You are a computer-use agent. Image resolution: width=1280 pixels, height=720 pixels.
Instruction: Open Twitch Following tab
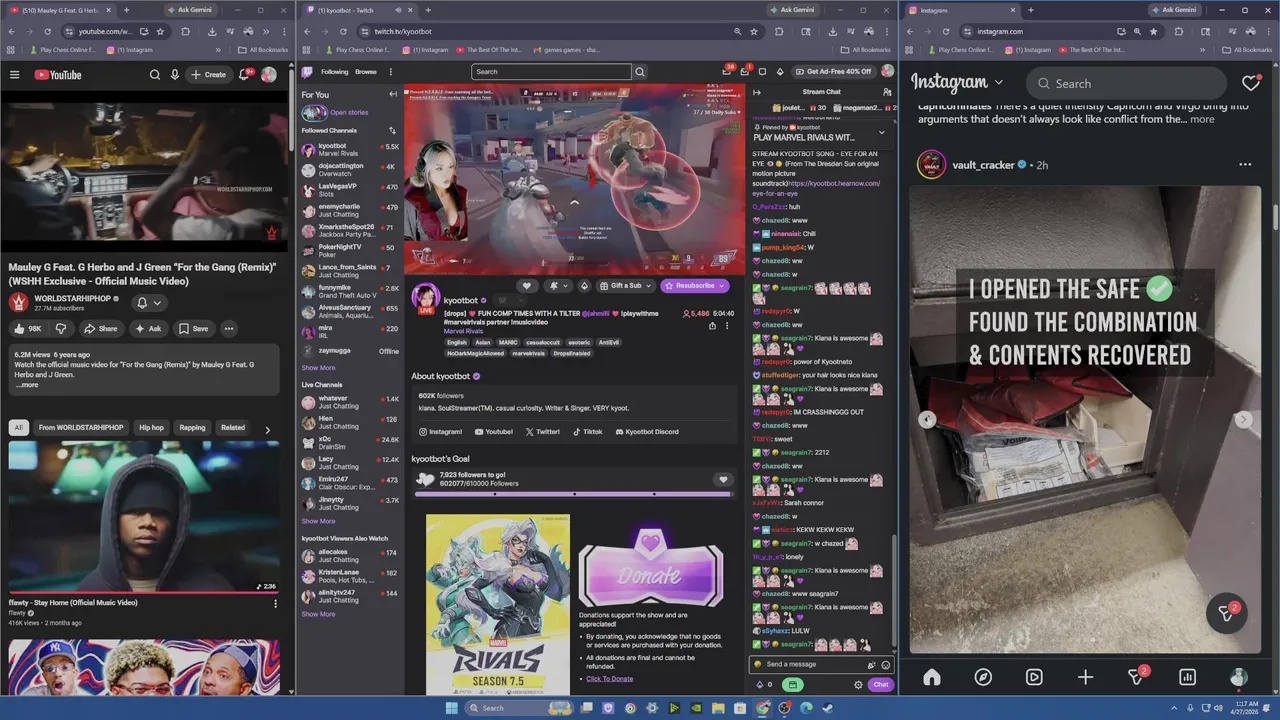(x=335, y=72)
